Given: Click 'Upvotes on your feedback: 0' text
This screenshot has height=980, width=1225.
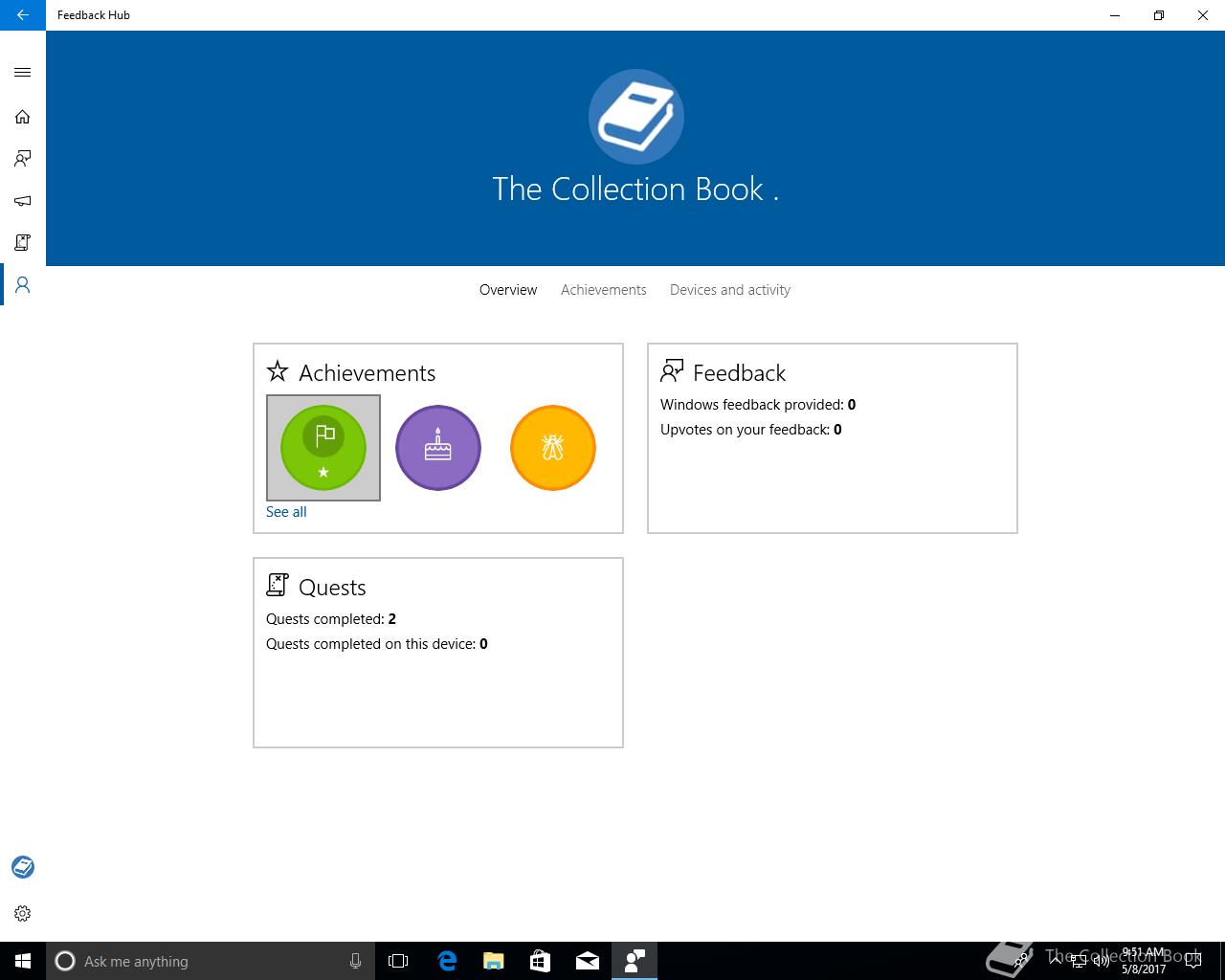Looking at the screenshot, I should coord(751,430).
